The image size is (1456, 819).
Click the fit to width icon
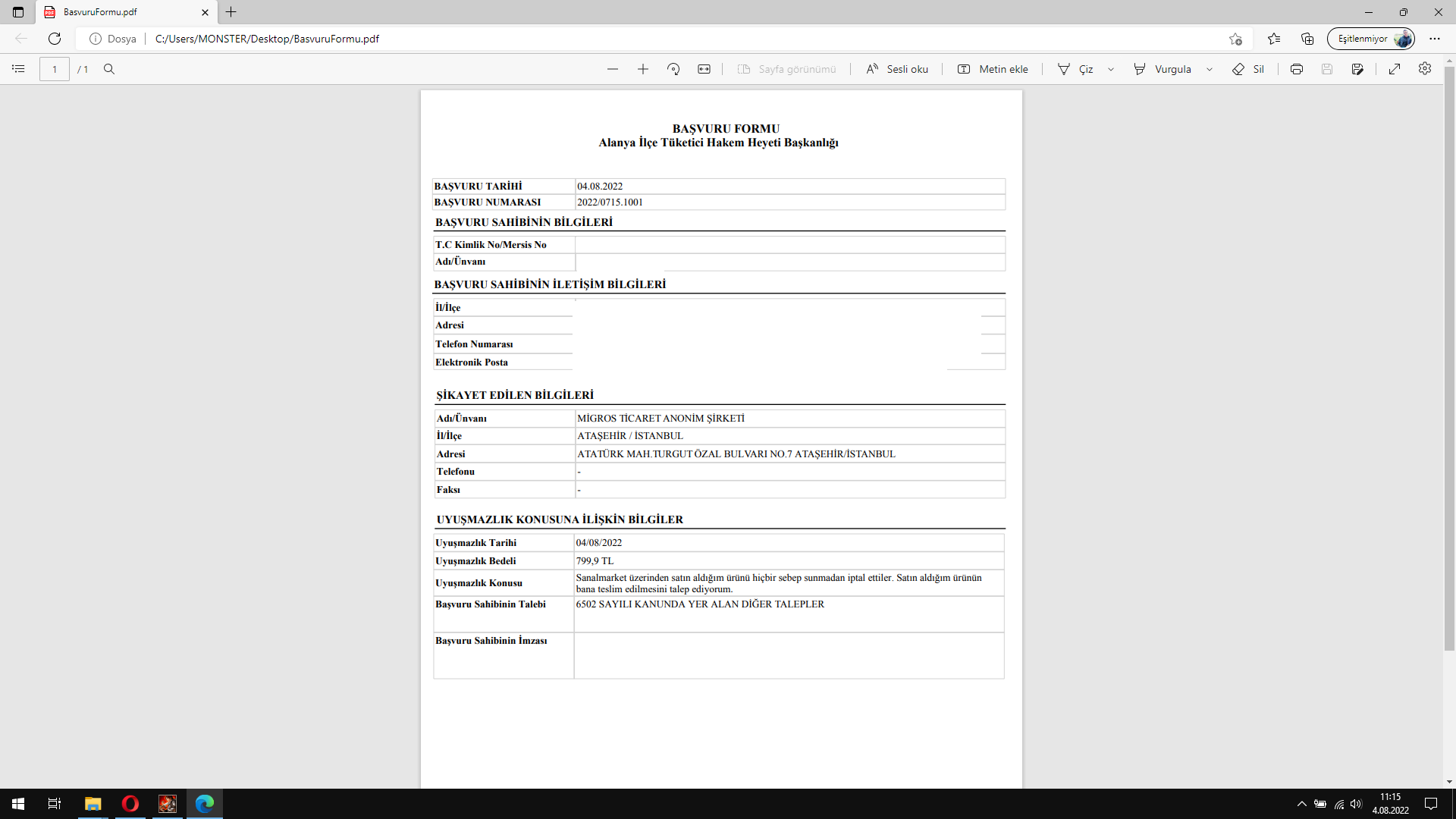[704, 69]
